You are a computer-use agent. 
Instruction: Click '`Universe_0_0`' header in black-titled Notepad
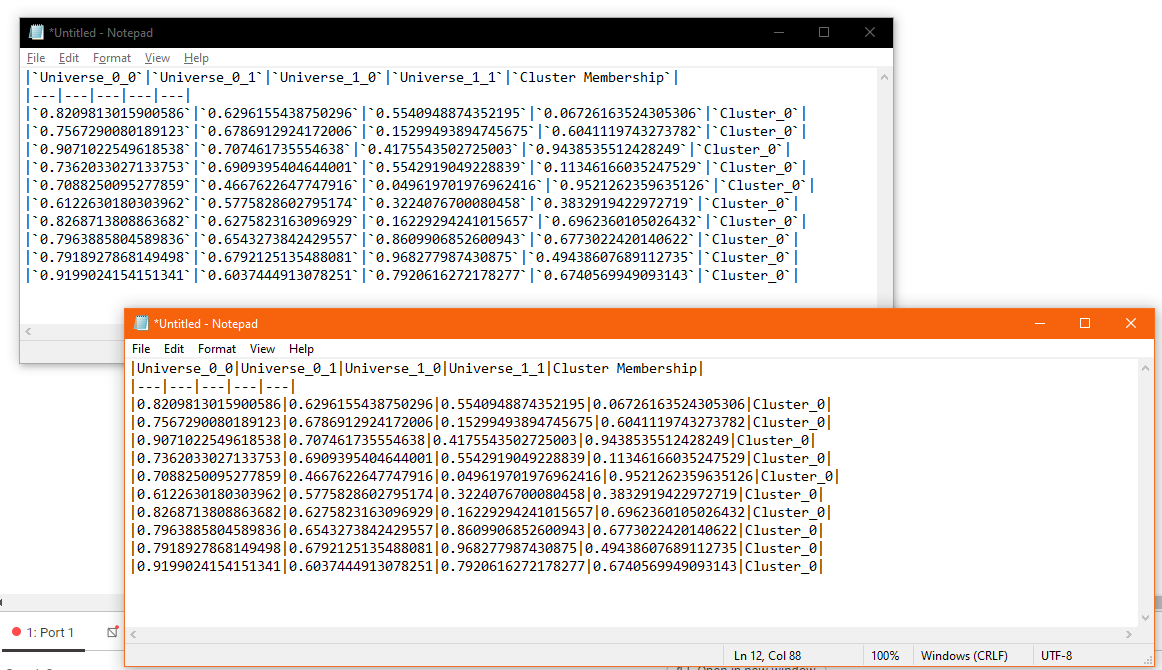(87, 78)
